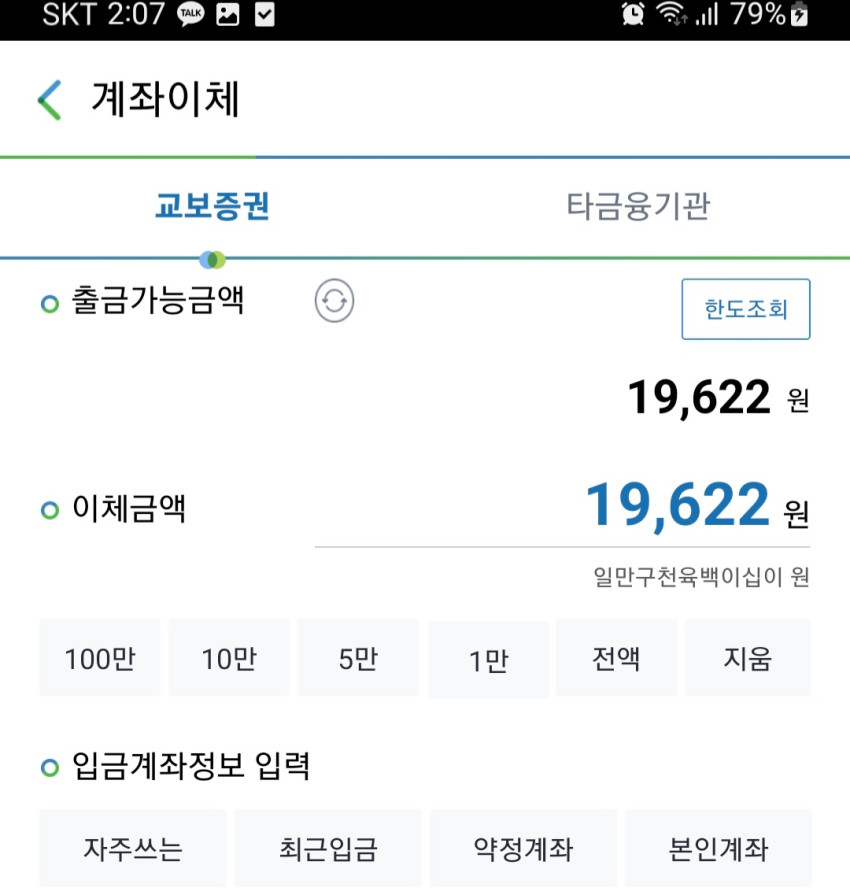Tap the Wi-Fi icon in status bar
Screen dimensions: 850x895
click(x=671, y=14)
